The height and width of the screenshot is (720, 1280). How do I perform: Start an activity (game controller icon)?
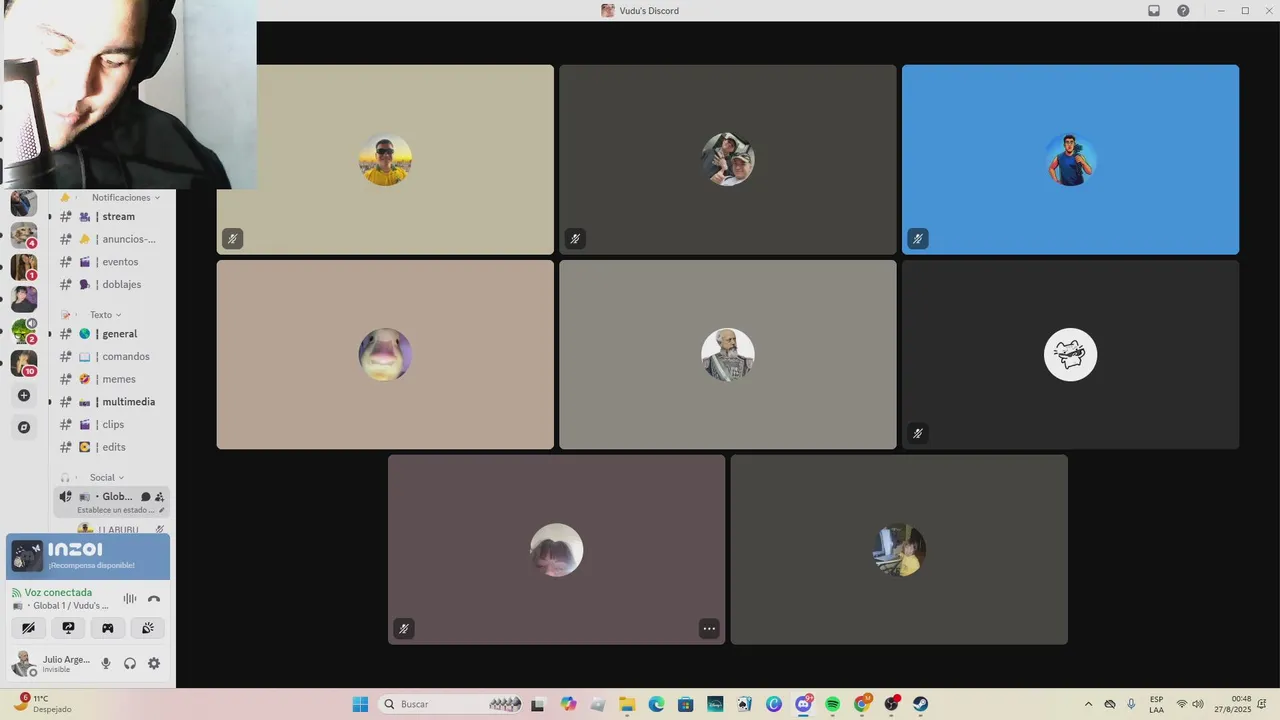108,628
